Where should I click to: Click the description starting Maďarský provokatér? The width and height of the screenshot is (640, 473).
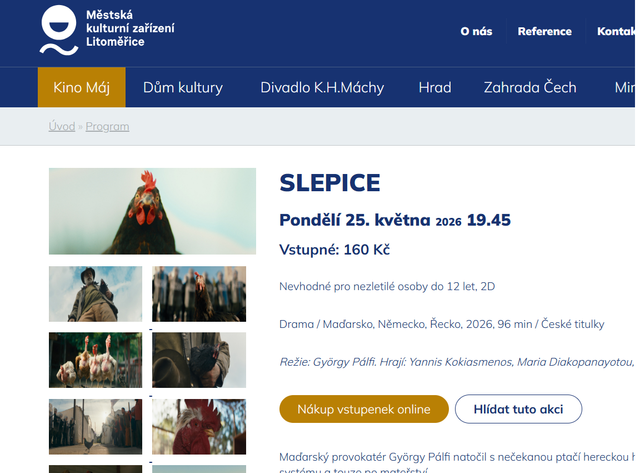(457, 463)
